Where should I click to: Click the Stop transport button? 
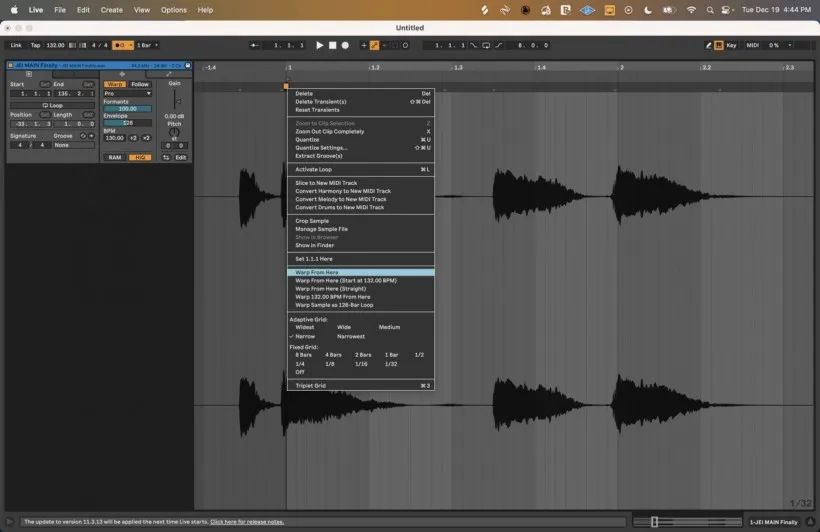pyautogui.click(x=332, y=46)
